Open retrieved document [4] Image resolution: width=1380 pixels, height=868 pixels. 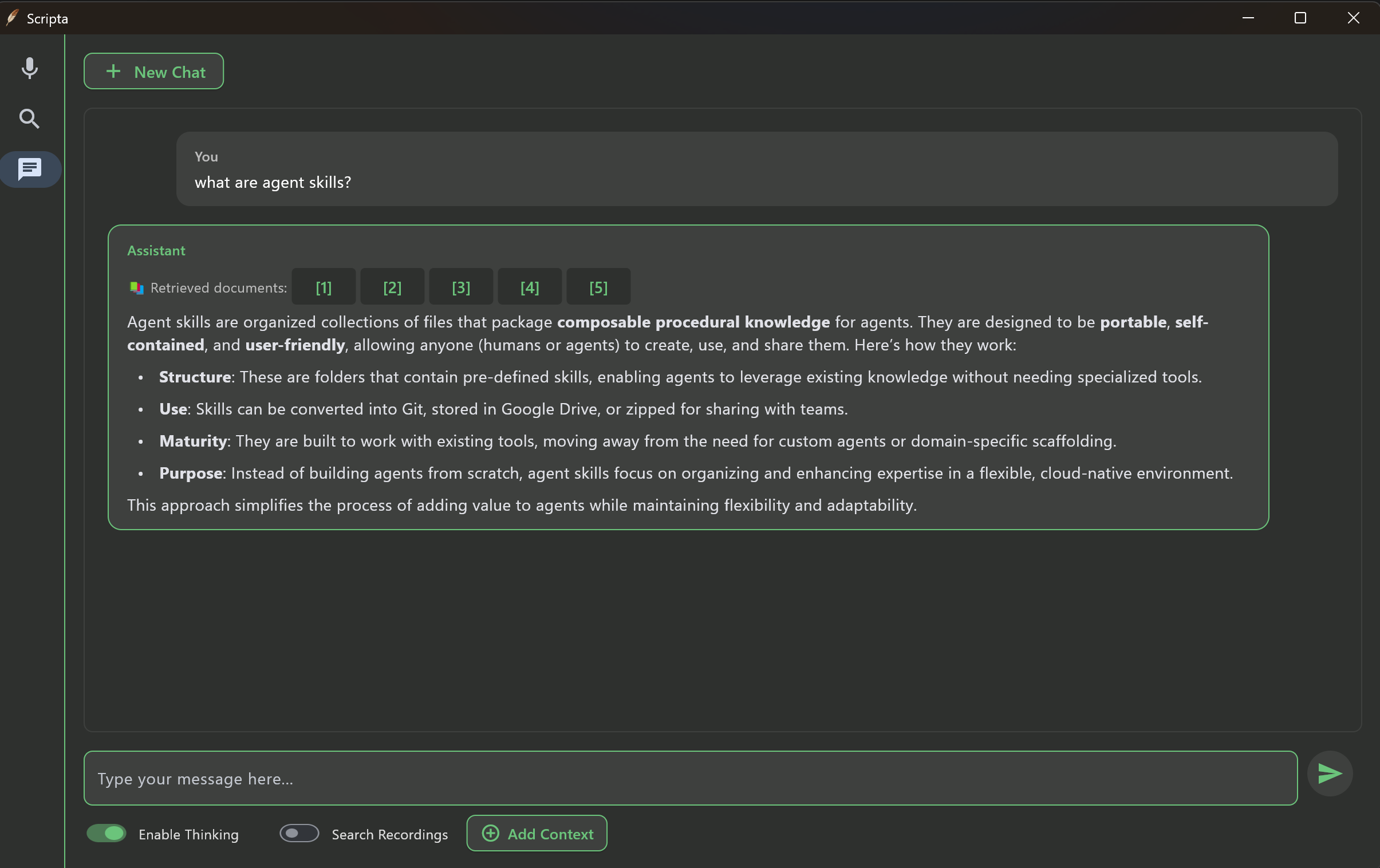click(x=530, y=287)
